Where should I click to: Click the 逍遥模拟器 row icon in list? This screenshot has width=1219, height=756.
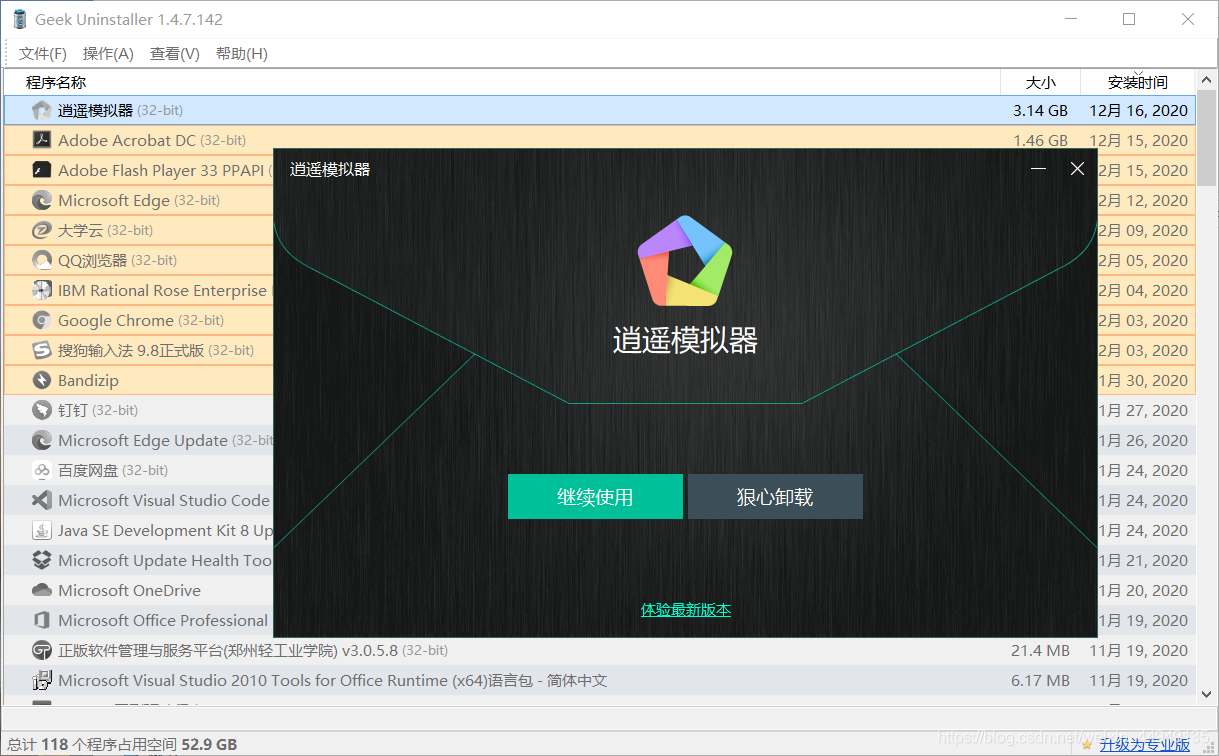coord(41,110)
